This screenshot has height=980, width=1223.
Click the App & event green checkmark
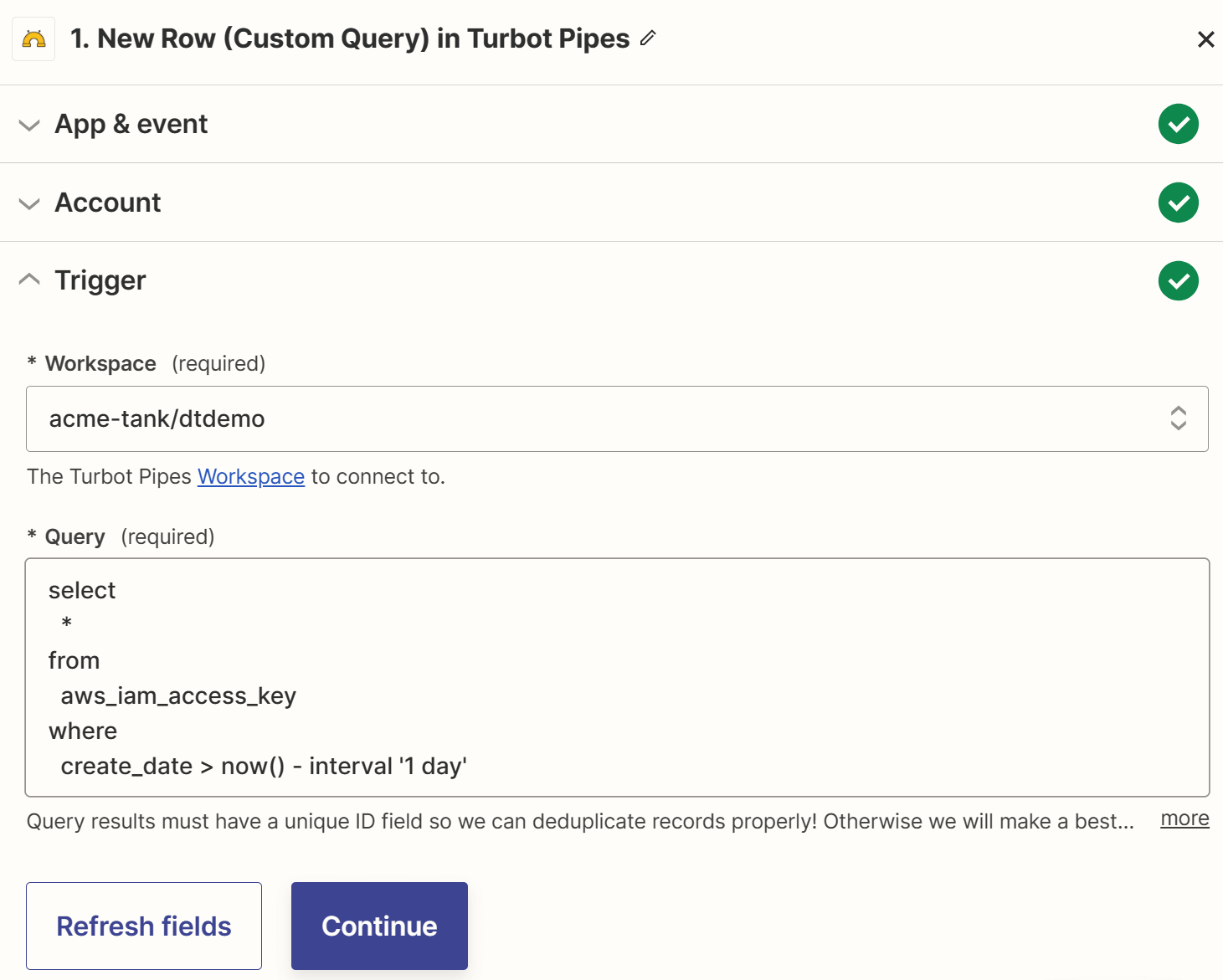pos(1178,124)
